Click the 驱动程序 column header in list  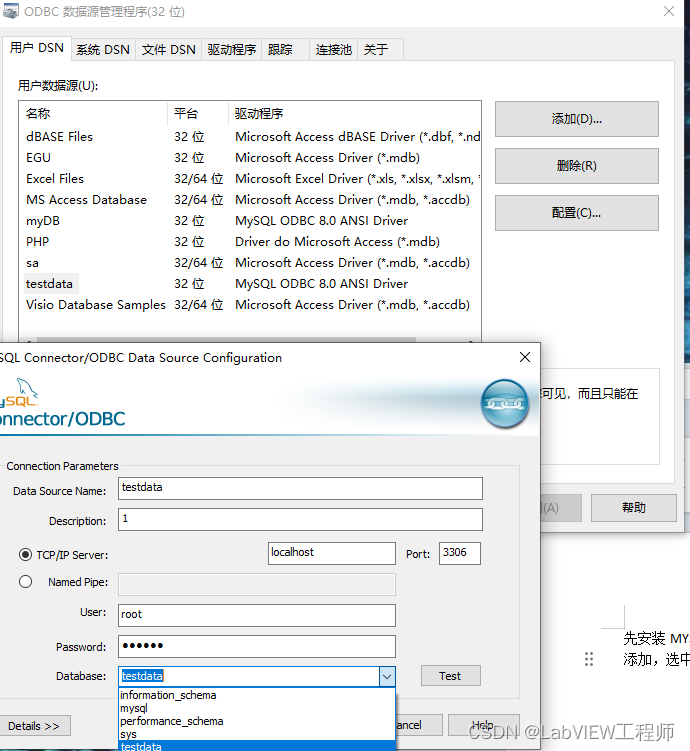tap(354, 114)
